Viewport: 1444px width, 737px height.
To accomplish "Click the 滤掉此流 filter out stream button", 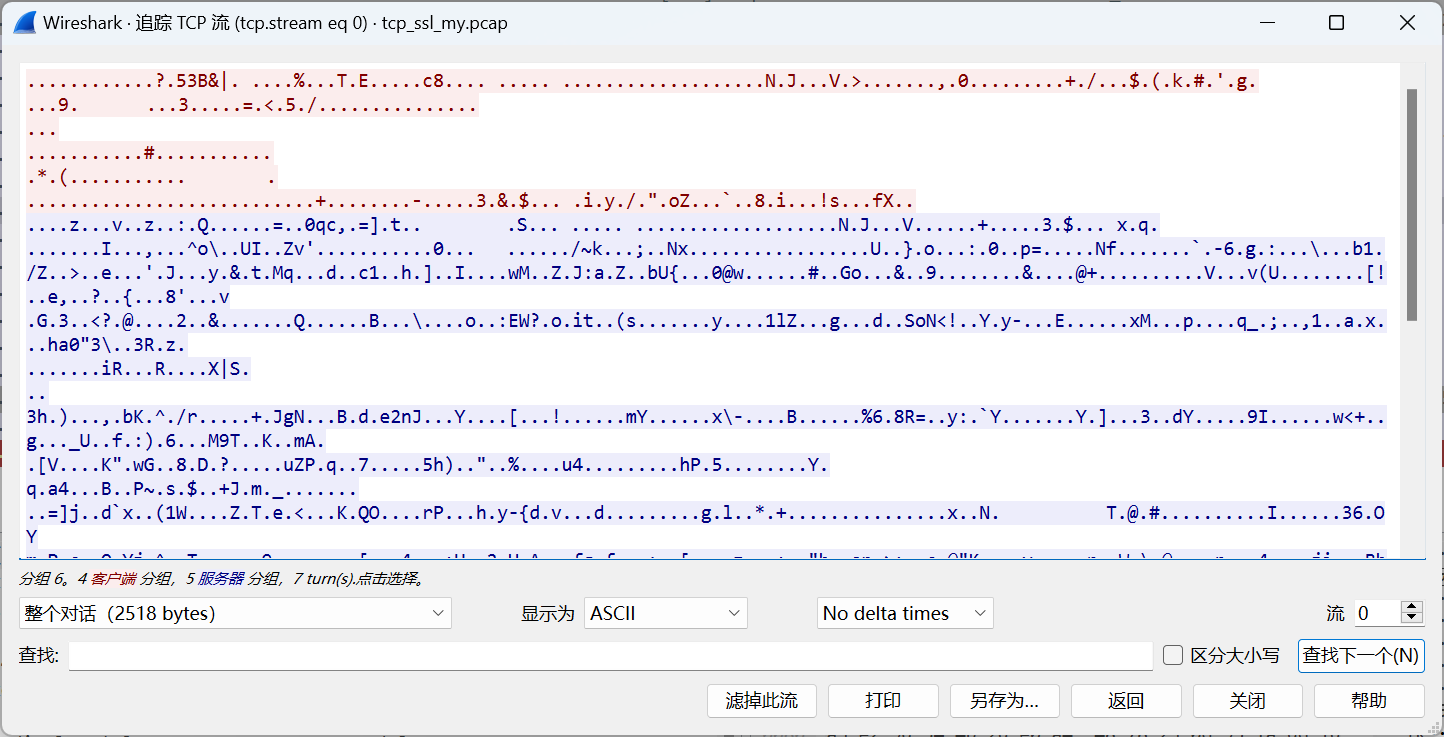I will 763,701.
